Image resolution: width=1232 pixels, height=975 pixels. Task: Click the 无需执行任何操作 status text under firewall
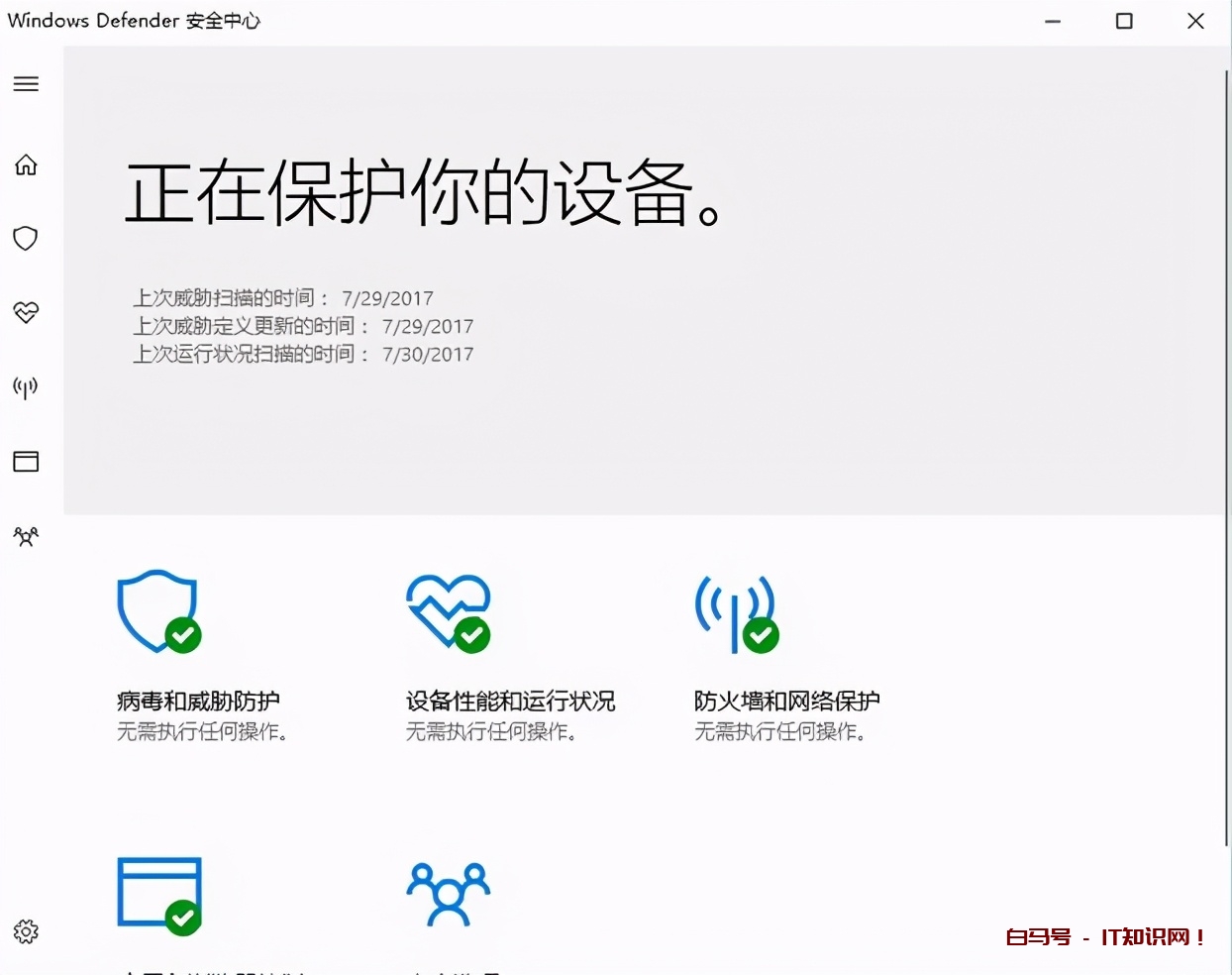coord(779,732)
